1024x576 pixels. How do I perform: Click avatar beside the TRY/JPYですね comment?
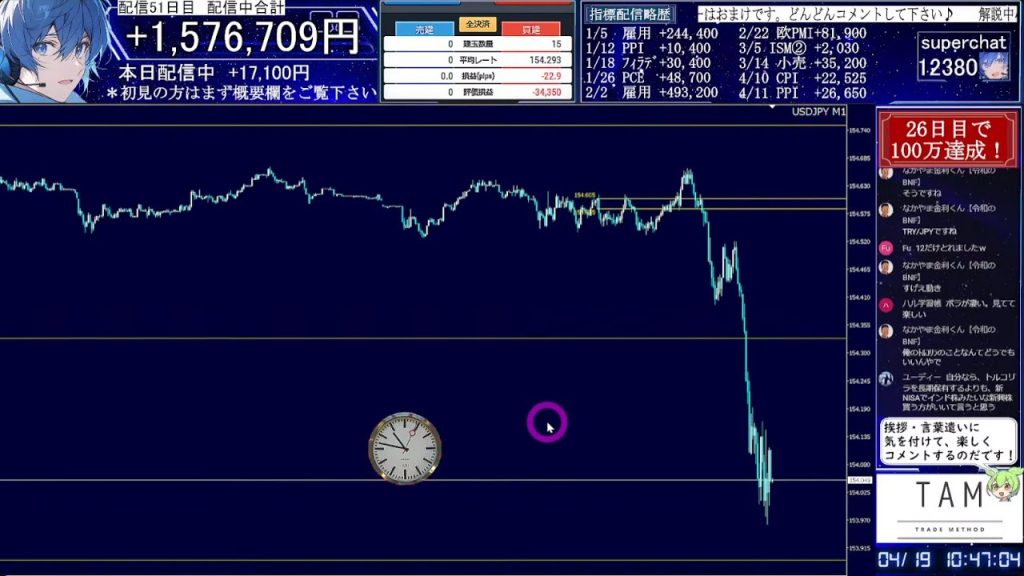[x=885, y=210]
